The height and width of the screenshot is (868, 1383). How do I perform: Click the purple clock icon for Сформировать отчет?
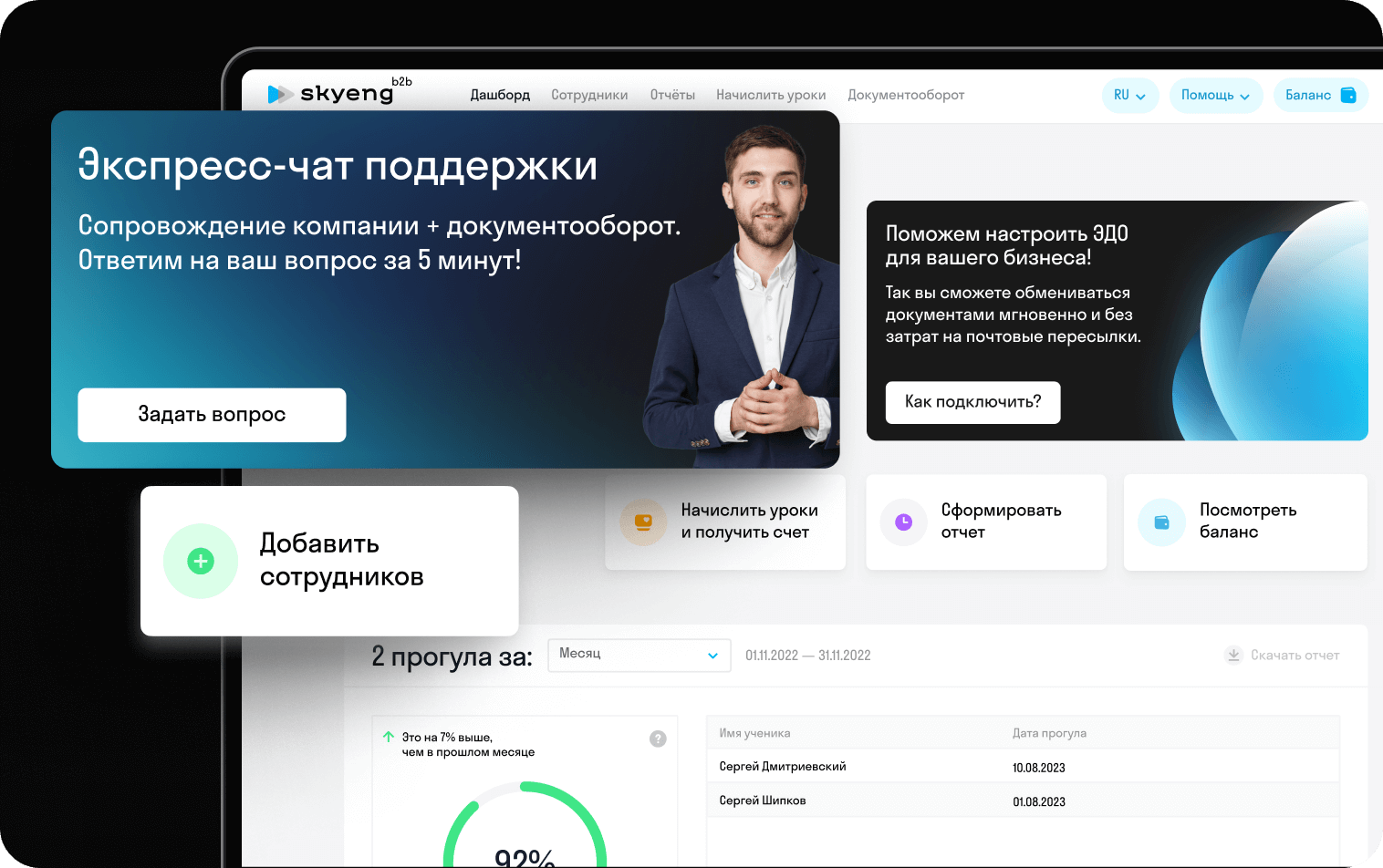tap(903, 522)
